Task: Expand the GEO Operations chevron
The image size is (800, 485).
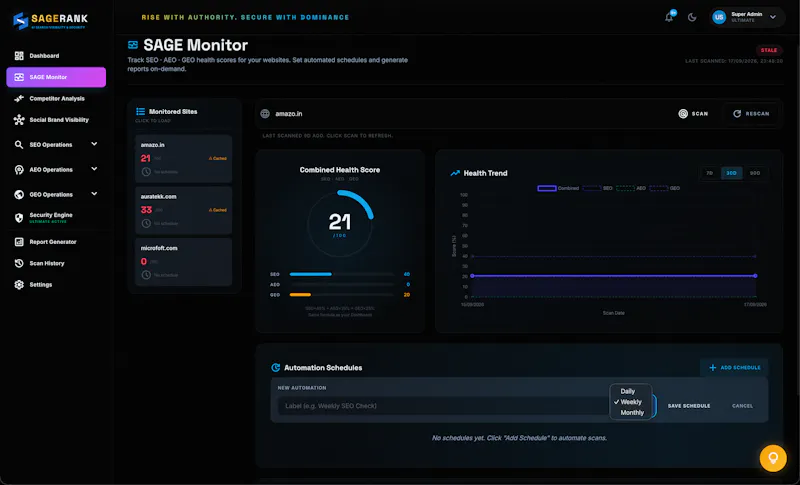Action: tap(94, 194)
